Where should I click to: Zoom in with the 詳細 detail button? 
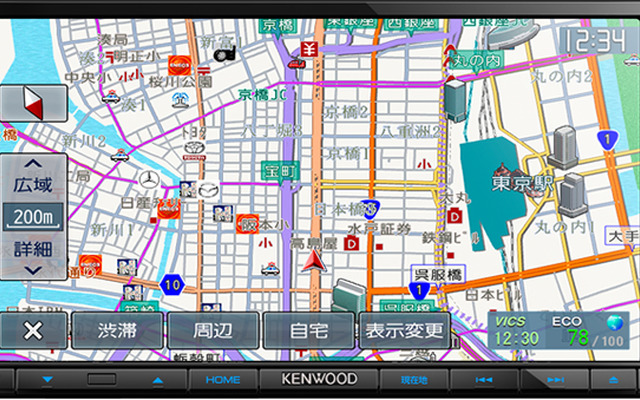point(33,256)
